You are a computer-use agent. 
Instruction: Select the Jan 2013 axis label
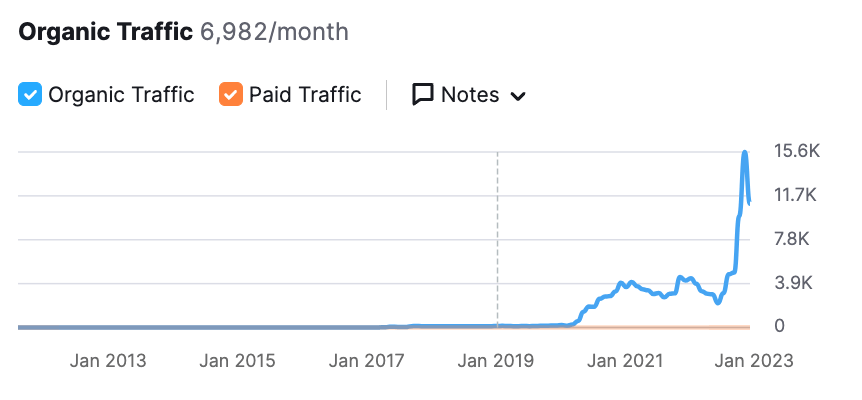point(108,361)
